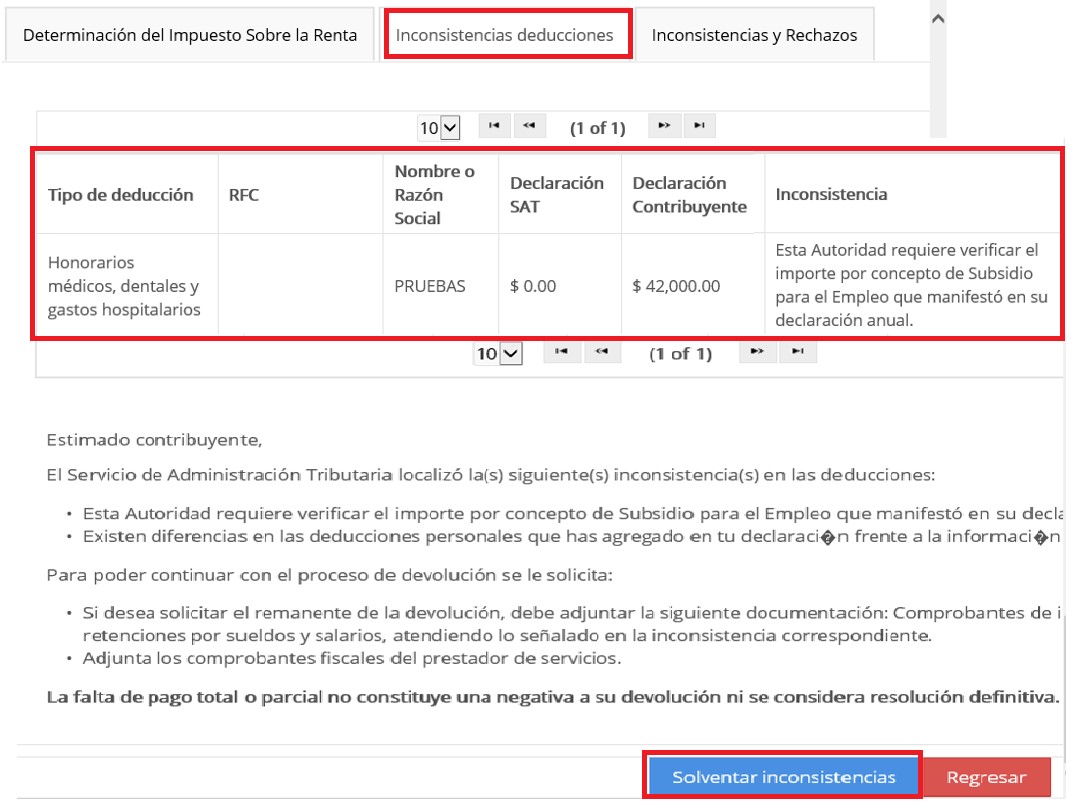Click the $ 42,000.00 Declaración Contribuyente cell
The image size is (1073, 809).
point(676,286)
